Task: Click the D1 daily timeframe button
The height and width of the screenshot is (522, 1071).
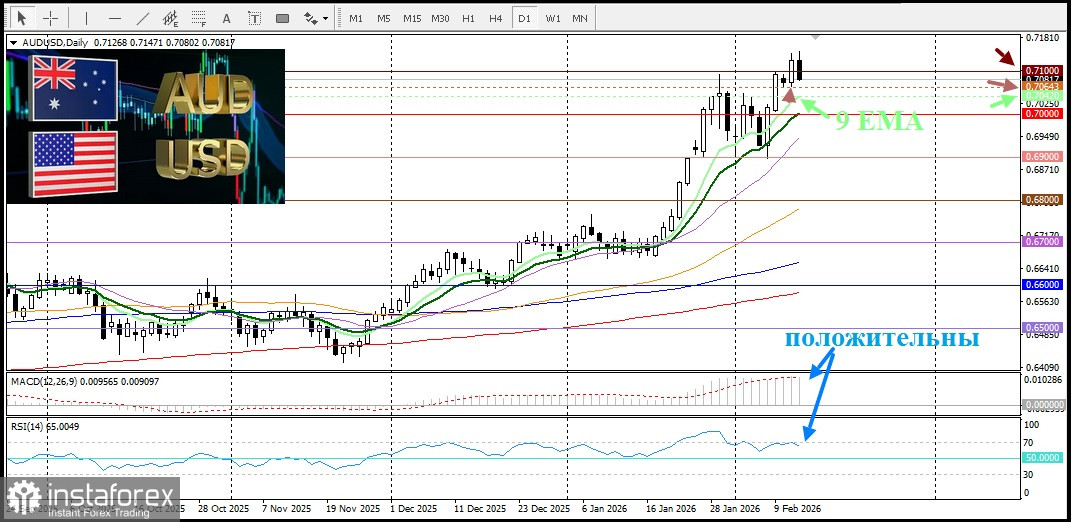Action: (523, 18)
